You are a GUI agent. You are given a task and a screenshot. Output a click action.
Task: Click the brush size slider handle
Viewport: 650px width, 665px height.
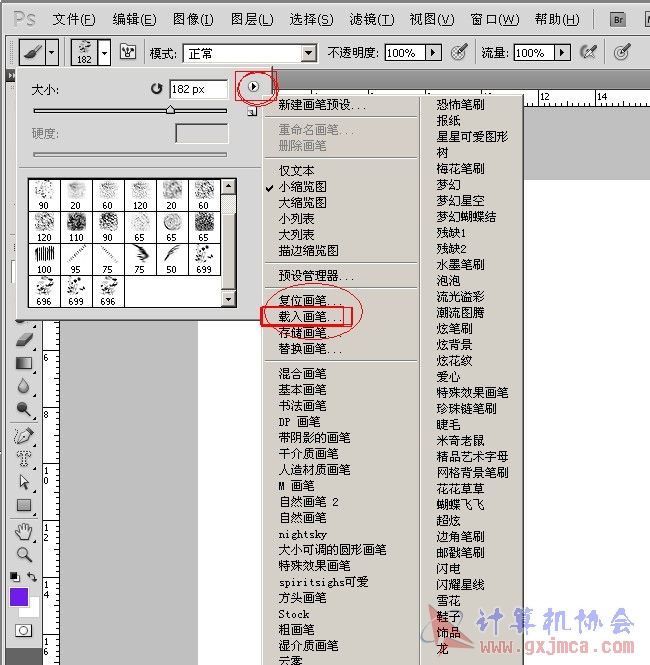click(170, 110)
